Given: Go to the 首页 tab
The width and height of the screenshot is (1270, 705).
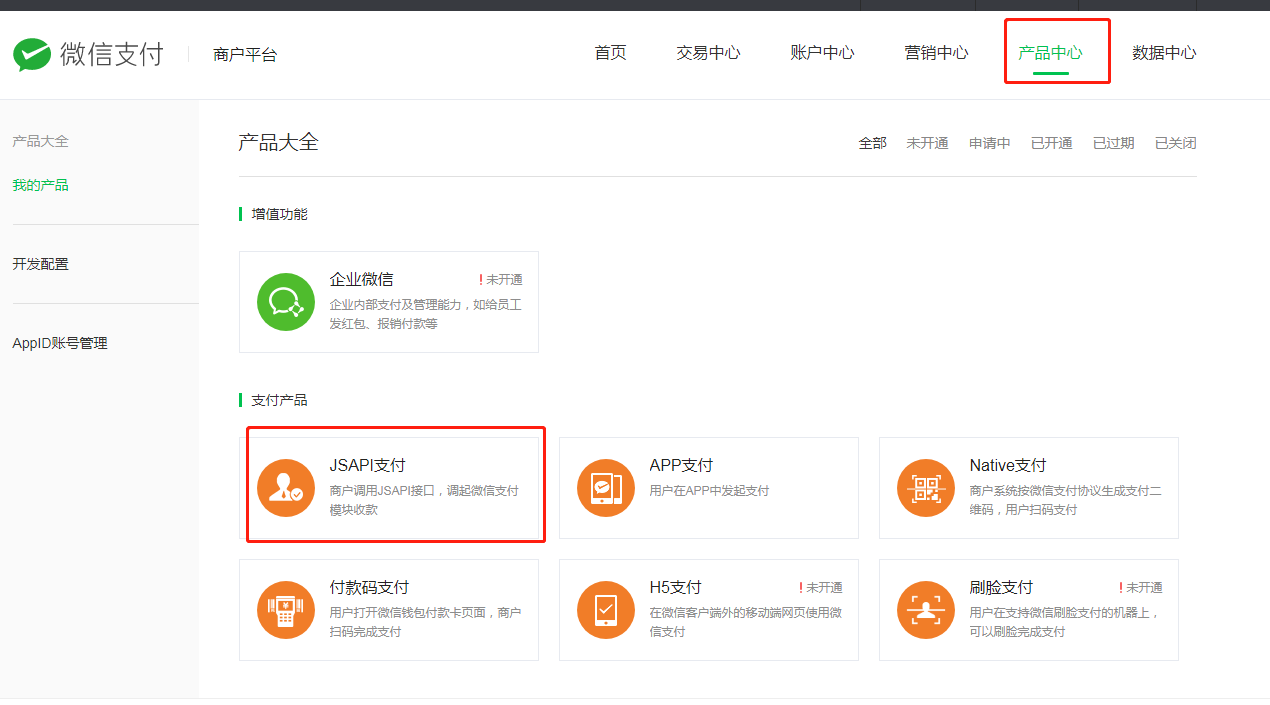Looking at the screenshot, I should pyautogui.click(x=610, y=53).
